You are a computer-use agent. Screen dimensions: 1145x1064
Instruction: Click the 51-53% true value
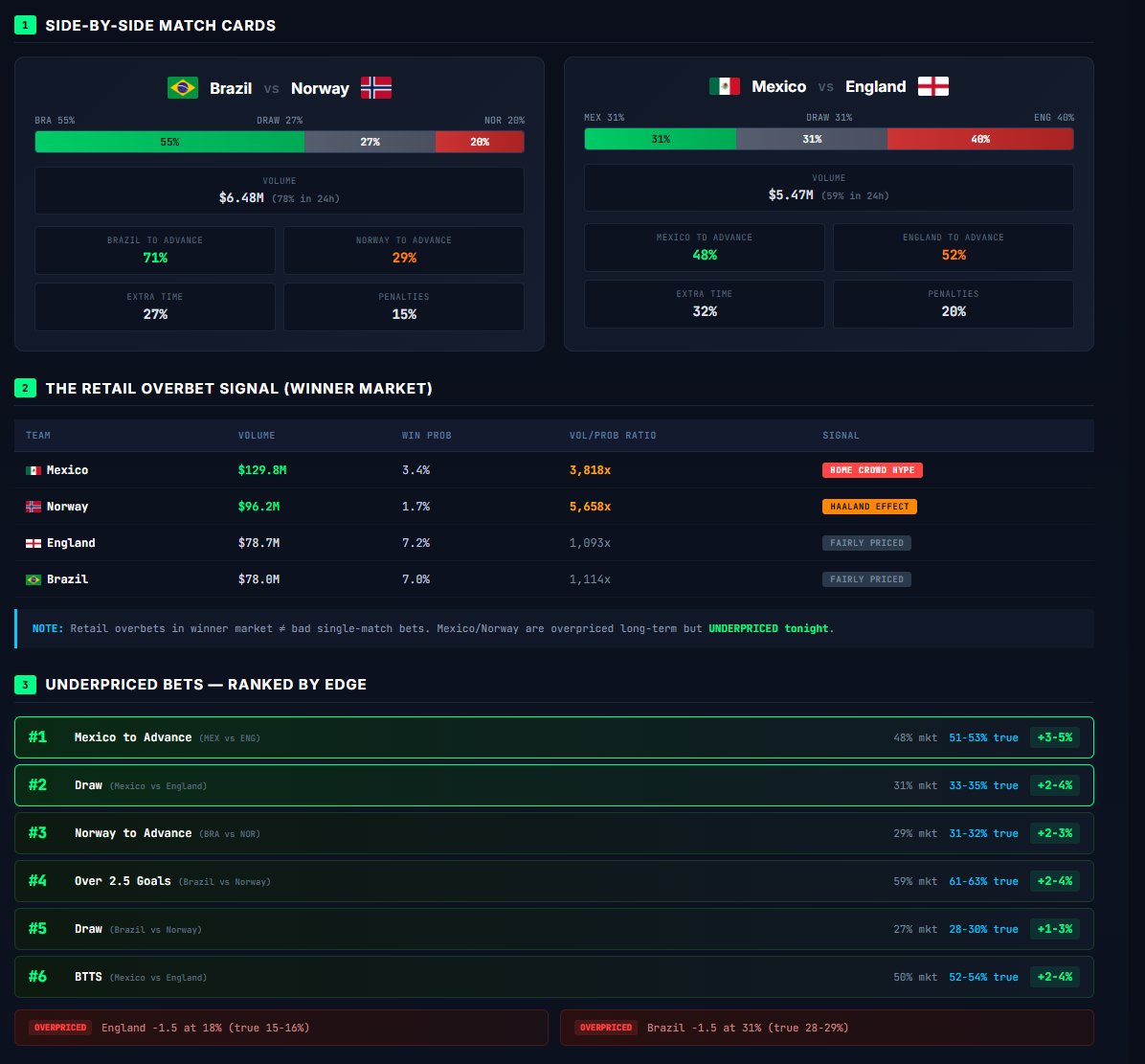[x=983, y=737]
